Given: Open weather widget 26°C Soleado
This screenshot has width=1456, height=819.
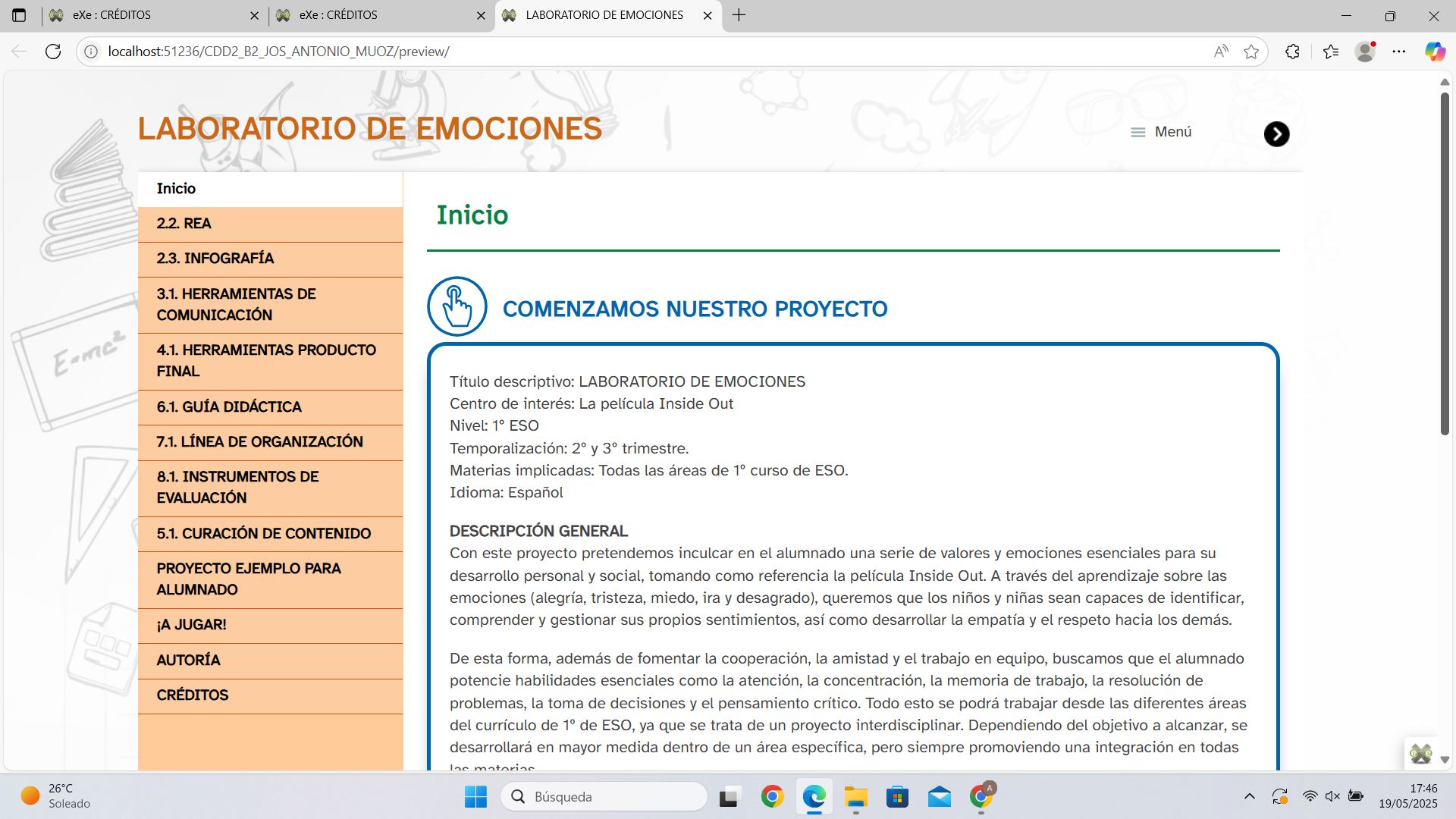Looking at the screenshot, I should coord(56,797).
